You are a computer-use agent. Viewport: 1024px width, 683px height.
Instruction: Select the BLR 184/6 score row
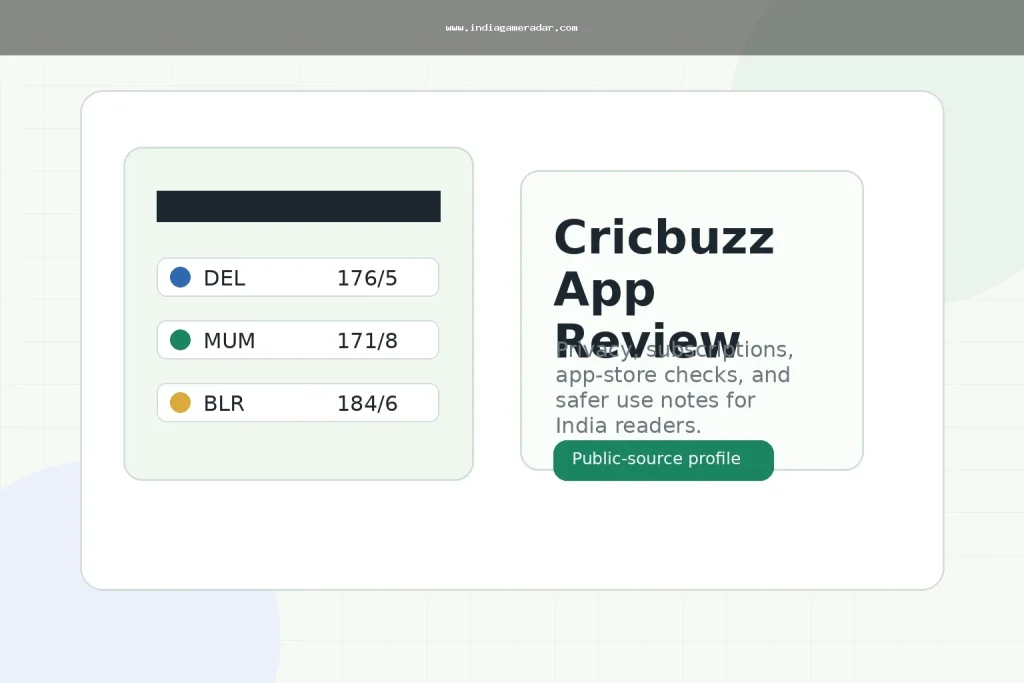(298, 403)
